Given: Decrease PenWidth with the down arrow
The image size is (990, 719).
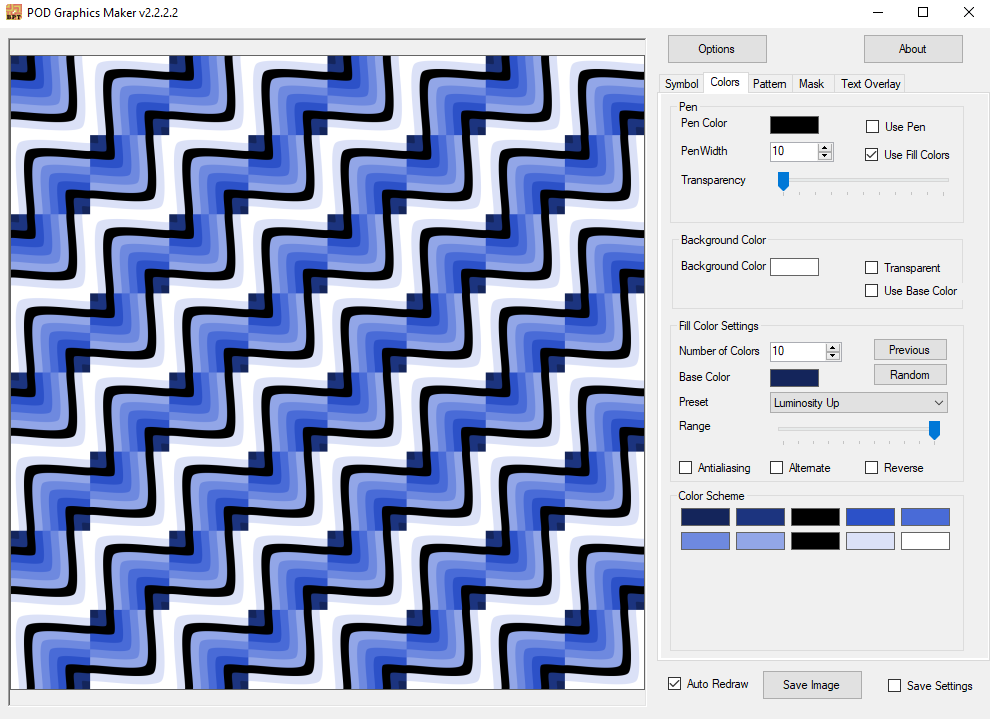Looking at the screenshot, I should point(825,156).
